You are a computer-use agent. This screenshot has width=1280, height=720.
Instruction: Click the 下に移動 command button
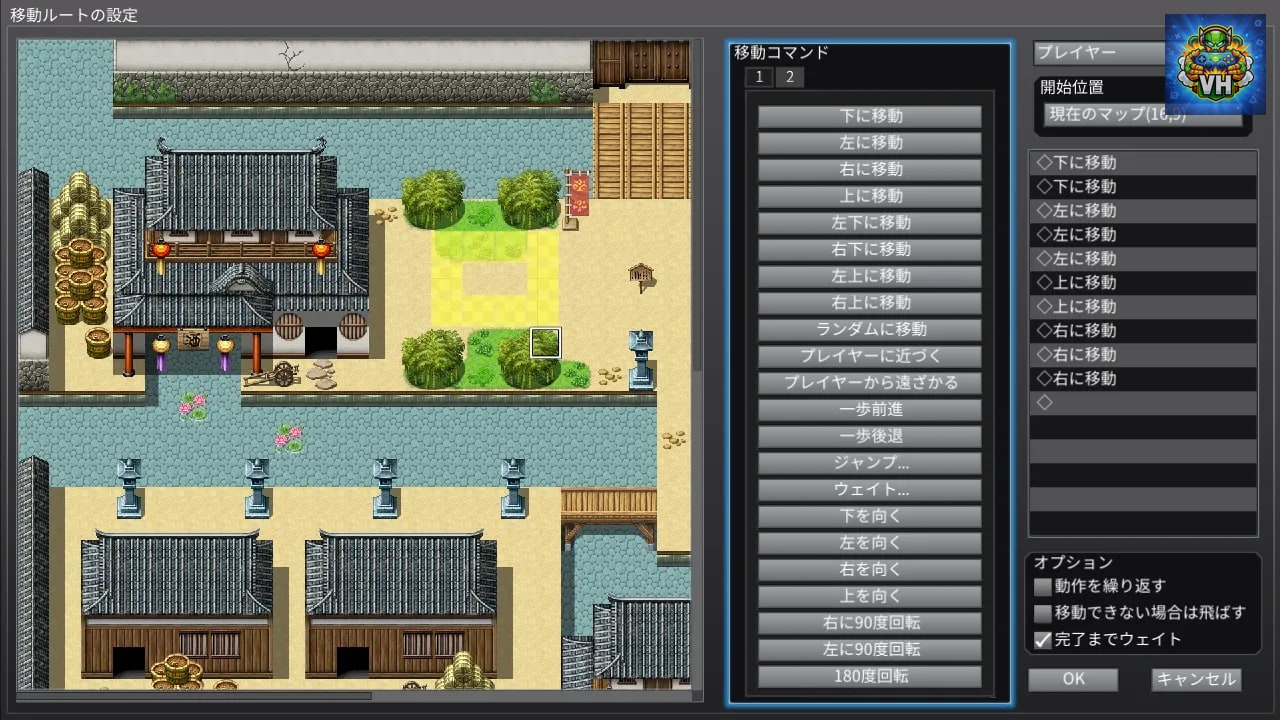(x=869, y=116)
